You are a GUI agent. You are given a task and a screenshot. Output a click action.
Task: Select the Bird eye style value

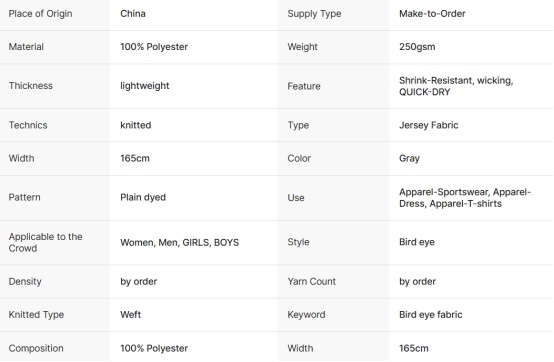click(417, 242)
